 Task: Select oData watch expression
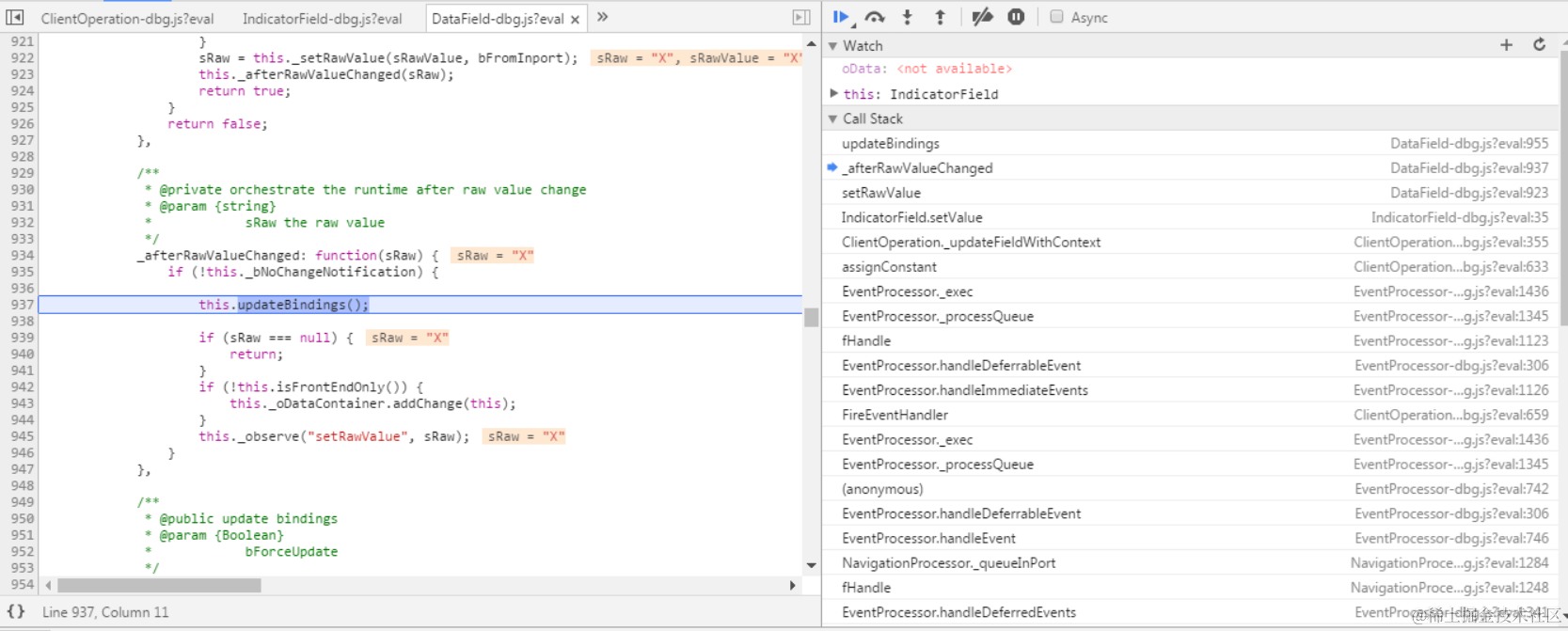tap(927, 69)
